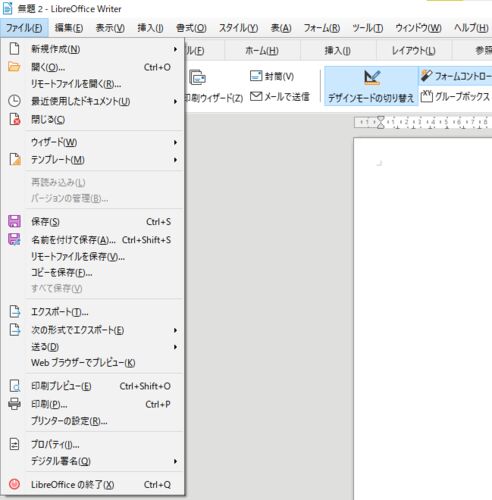Click the open folder icon beside 開く
Image resolution: width=492 pixels, height=500 pixels.
point(14,67)
